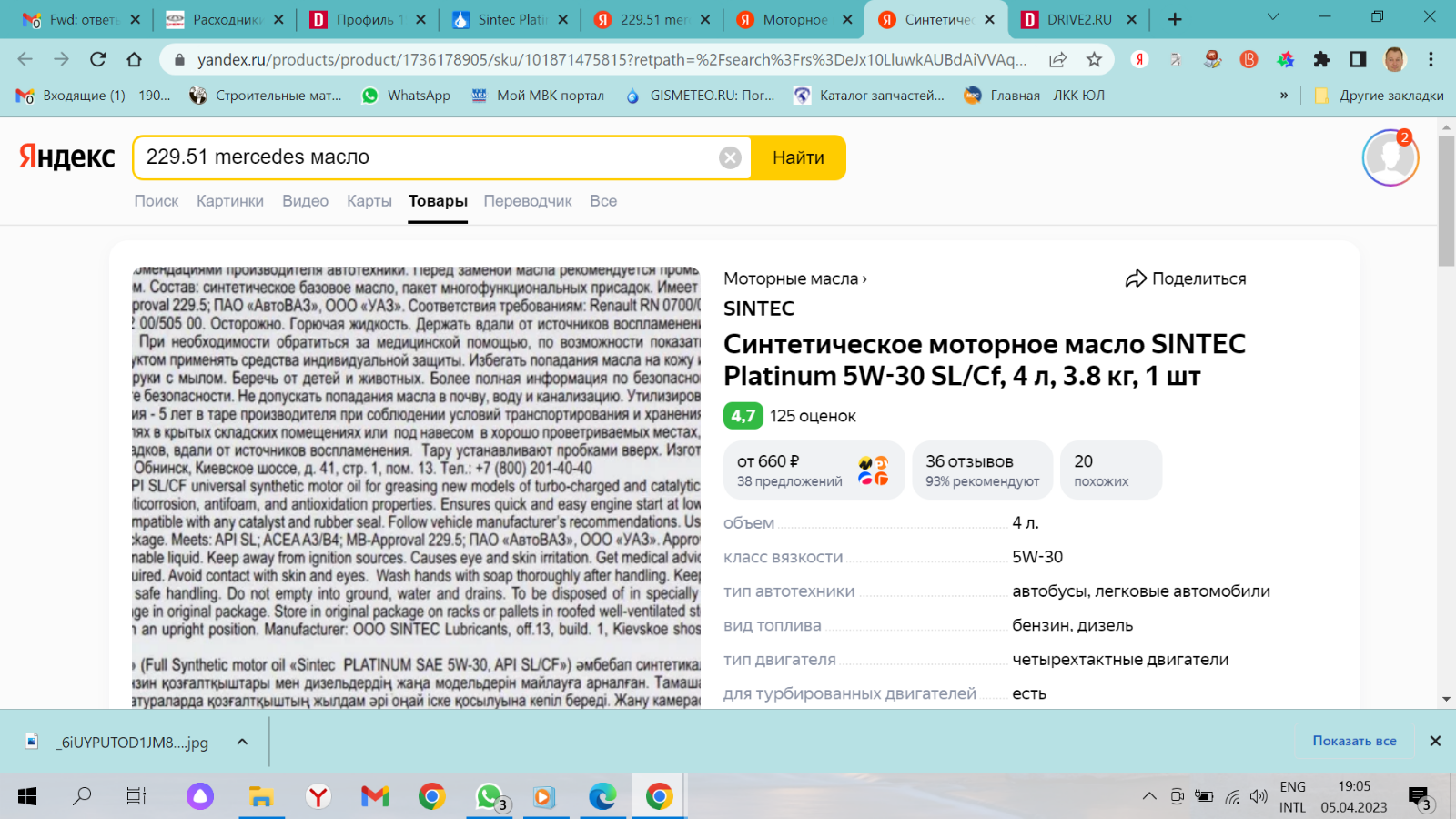This screenshot has width=1456, height=819.
Task: Open Yandex Browser from taskbar
Action: [x=318, y=796]
